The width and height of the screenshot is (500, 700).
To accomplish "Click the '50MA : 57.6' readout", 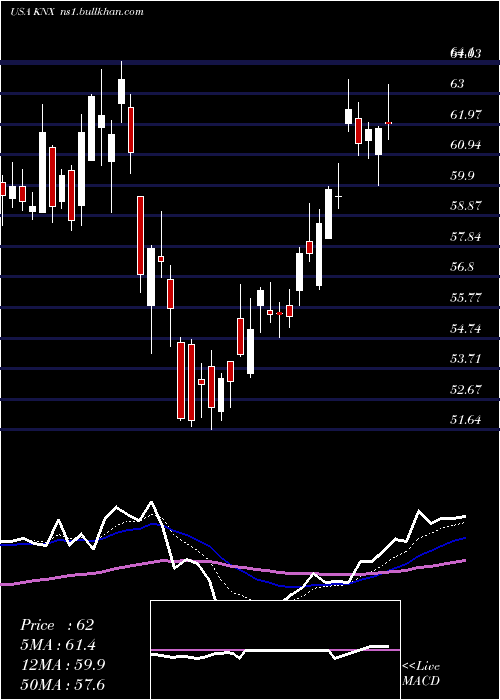I will click(x=63, y=684).
